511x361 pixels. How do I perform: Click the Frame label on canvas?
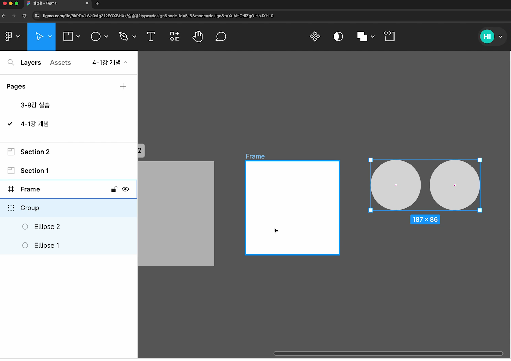255,156
